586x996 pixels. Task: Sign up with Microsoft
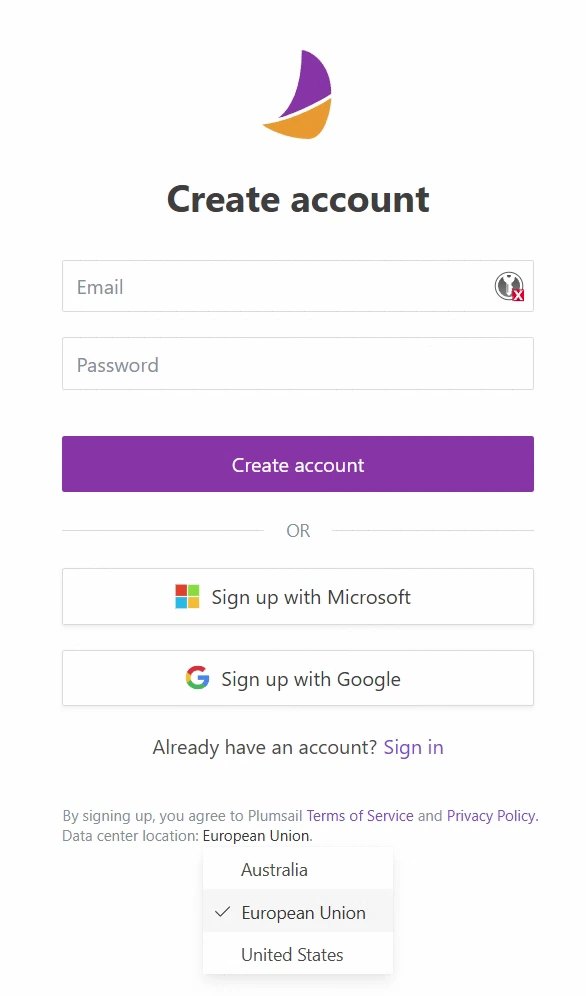click(298, 596)
